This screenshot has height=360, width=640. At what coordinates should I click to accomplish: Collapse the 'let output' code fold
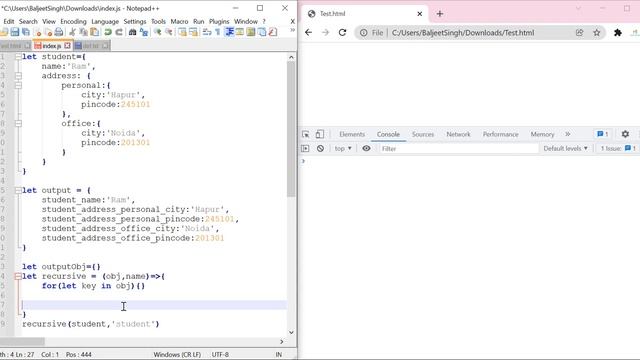click(18, 190)
